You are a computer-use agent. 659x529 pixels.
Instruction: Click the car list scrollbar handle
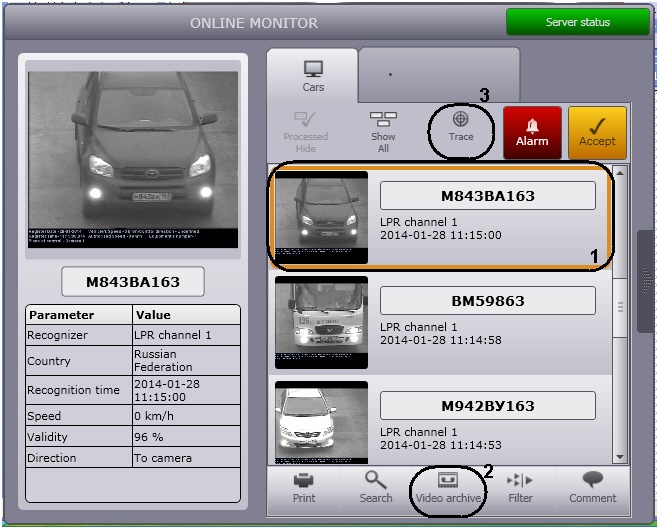pyautogui.click(x=620, y=307)
